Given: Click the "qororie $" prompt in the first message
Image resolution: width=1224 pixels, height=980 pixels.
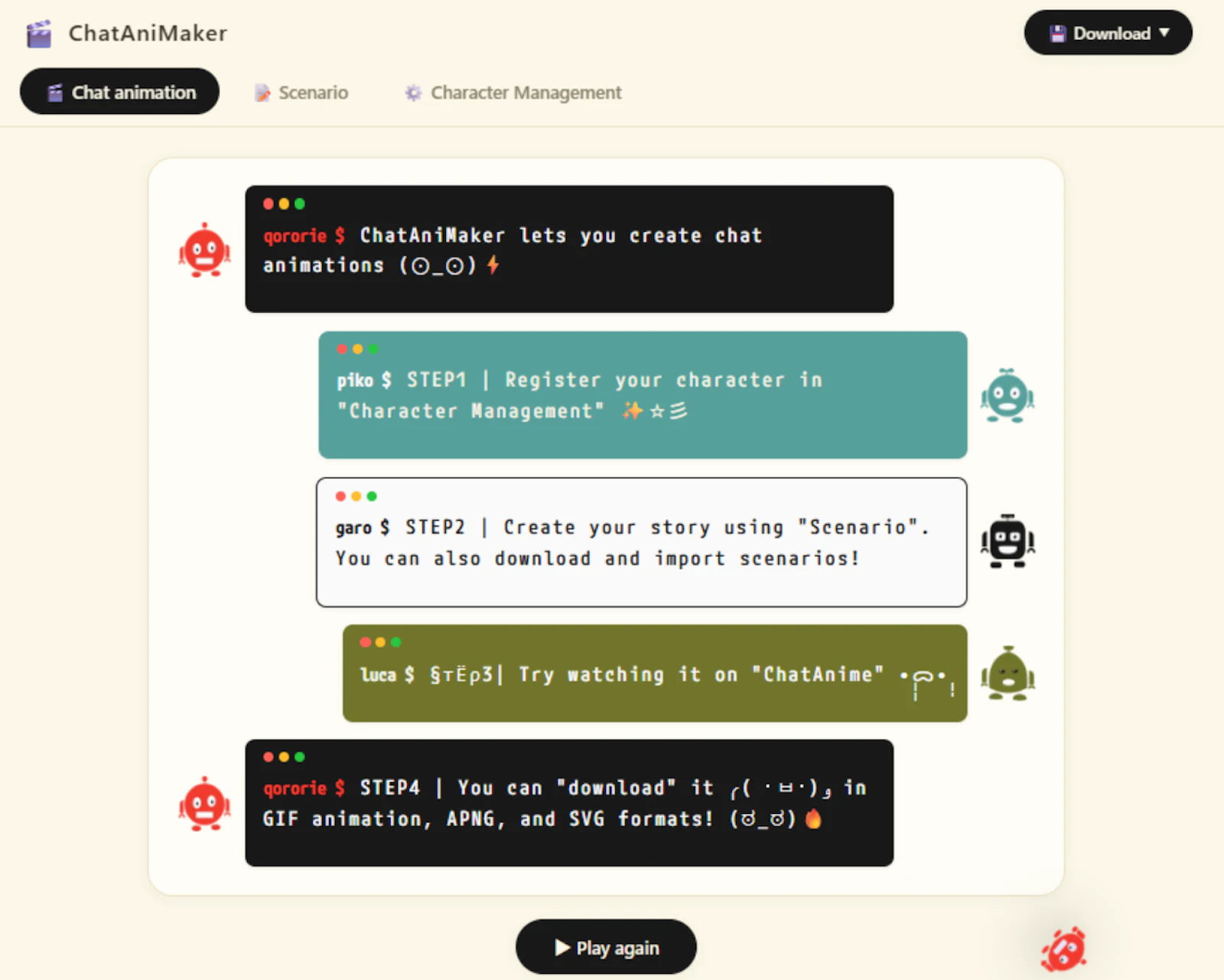Looking at the screenshot, I should coord(304,236).
